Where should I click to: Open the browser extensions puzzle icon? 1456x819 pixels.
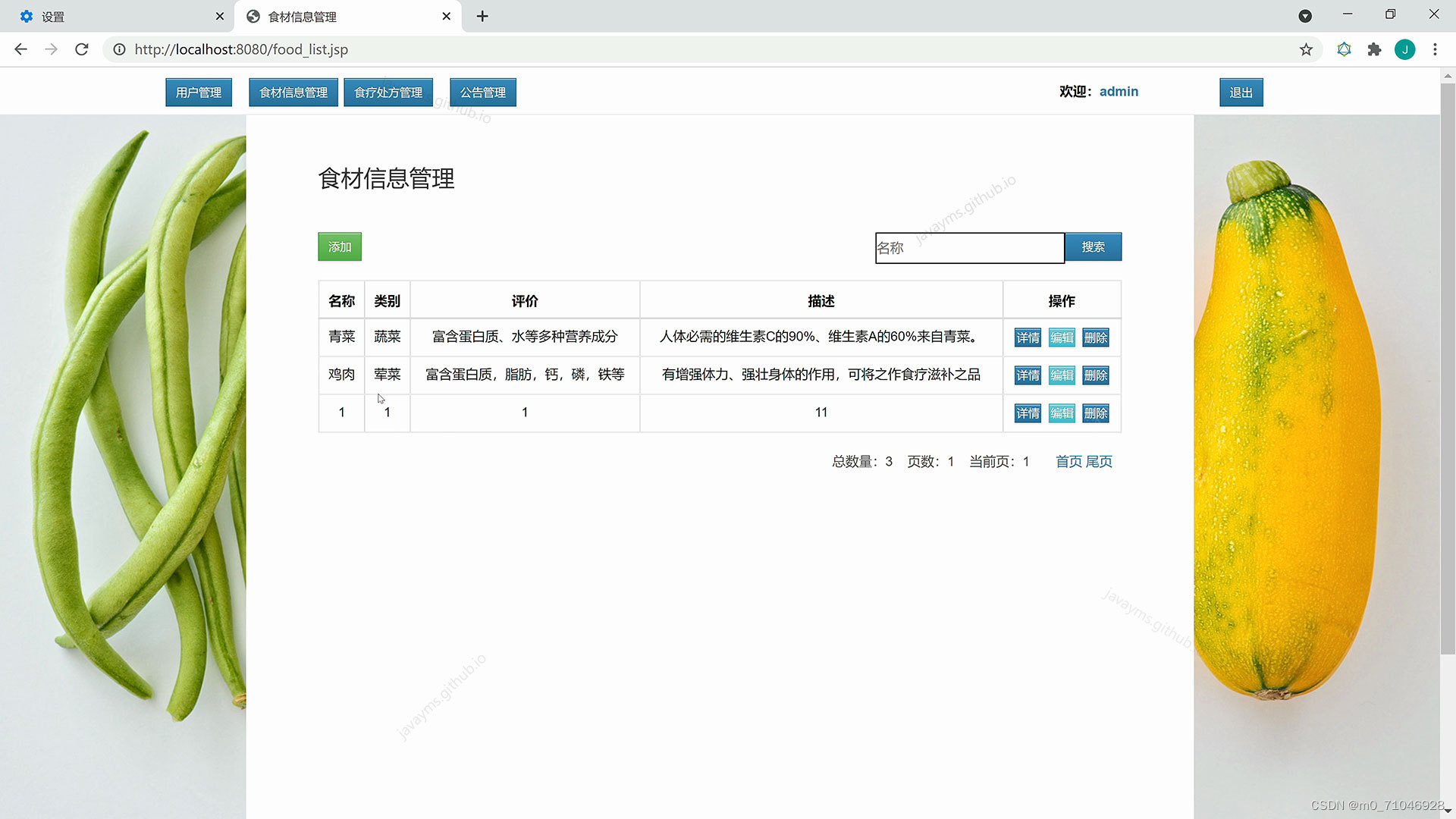1374,49
